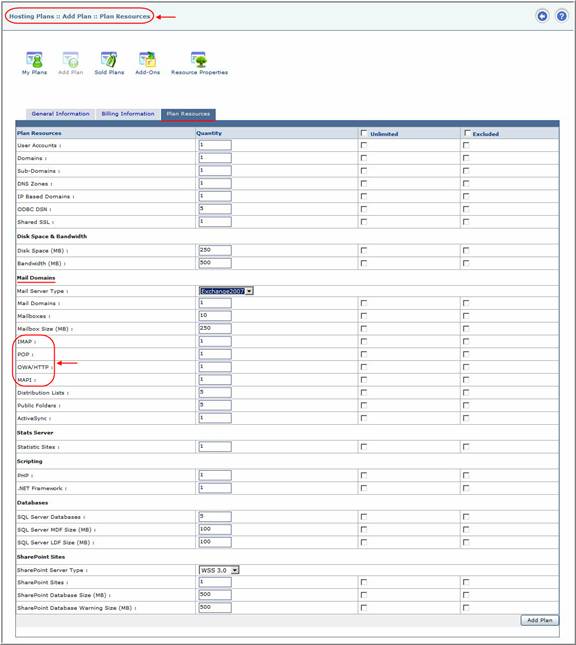Click the Bandwidth (MB) quantity field

click(x=215, y=263)
